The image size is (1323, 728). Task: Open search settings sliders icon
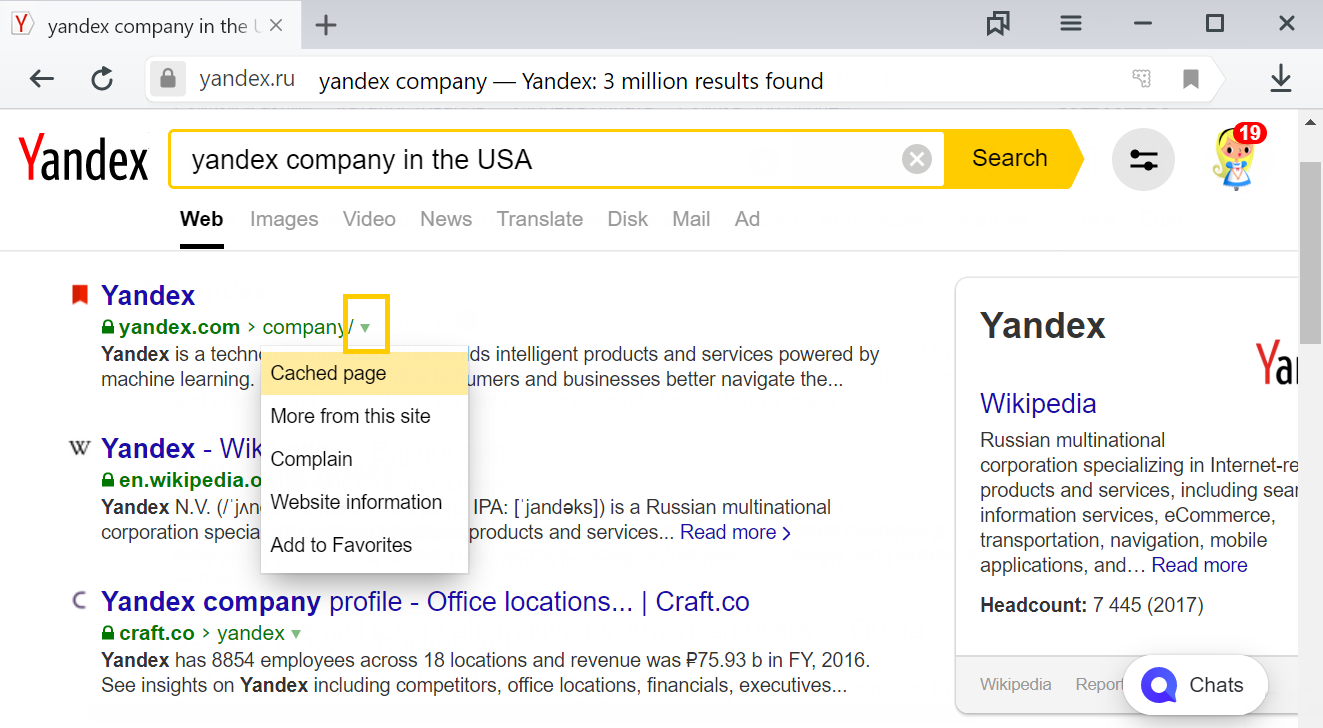(1143, 159)
